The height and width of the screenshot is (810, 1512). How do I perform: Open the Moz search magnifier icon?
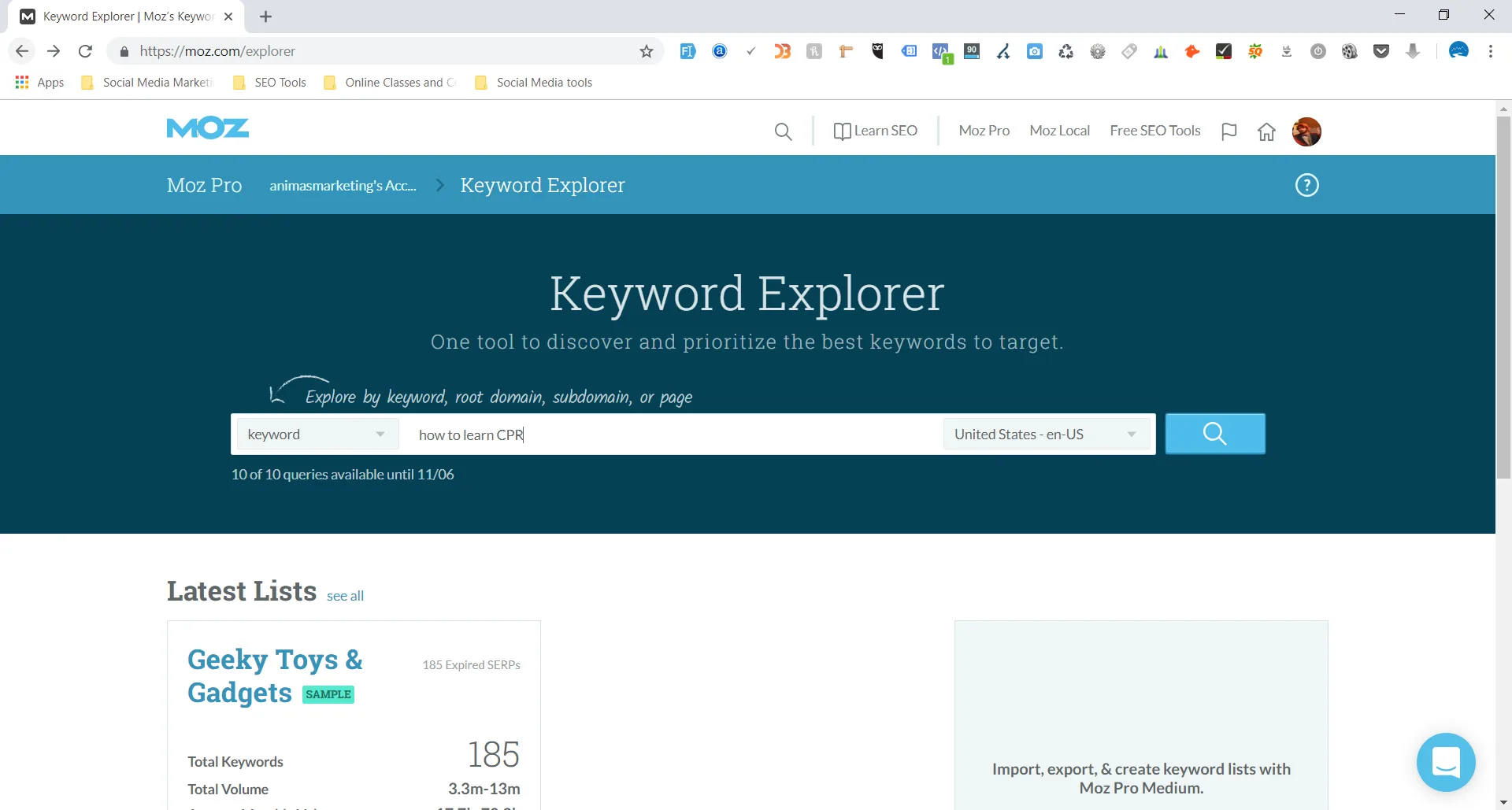click(x=784, y=131)
